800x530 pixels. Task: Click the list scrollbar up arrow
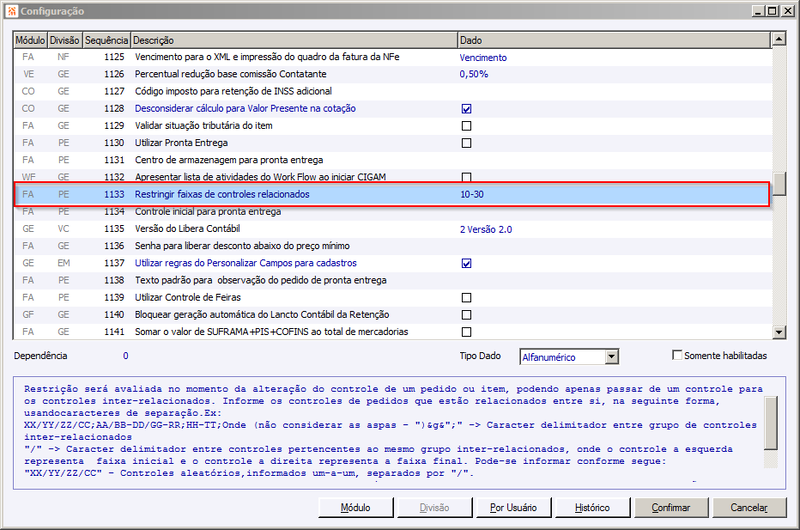pos(779,39)
